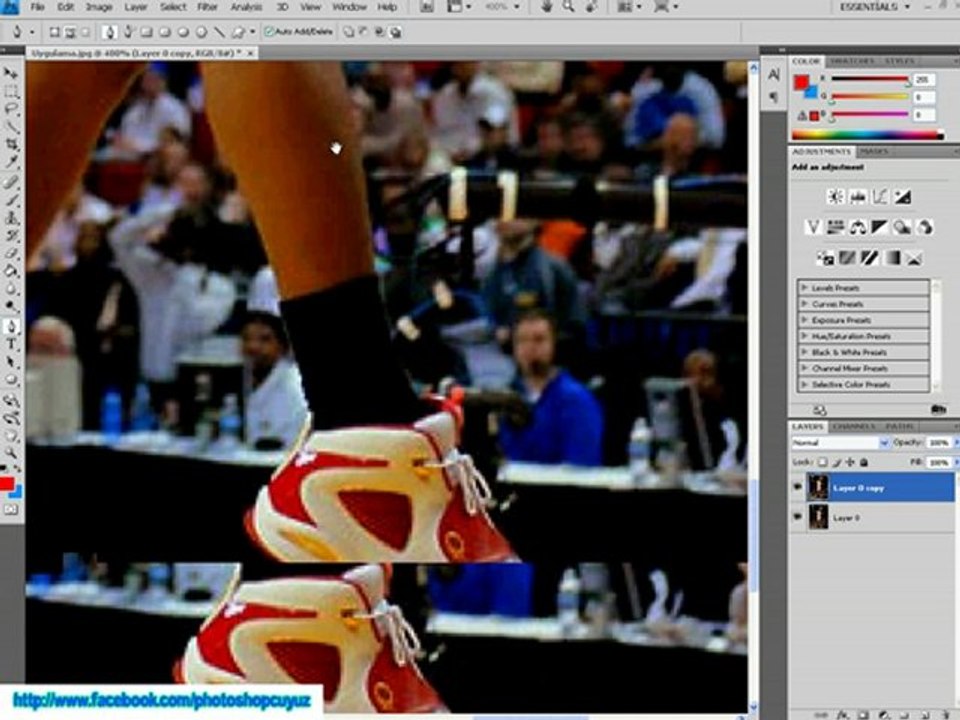Viewport: 960px width, 720px height.
Task: Open the Filter menu
Action: [208, 7]
